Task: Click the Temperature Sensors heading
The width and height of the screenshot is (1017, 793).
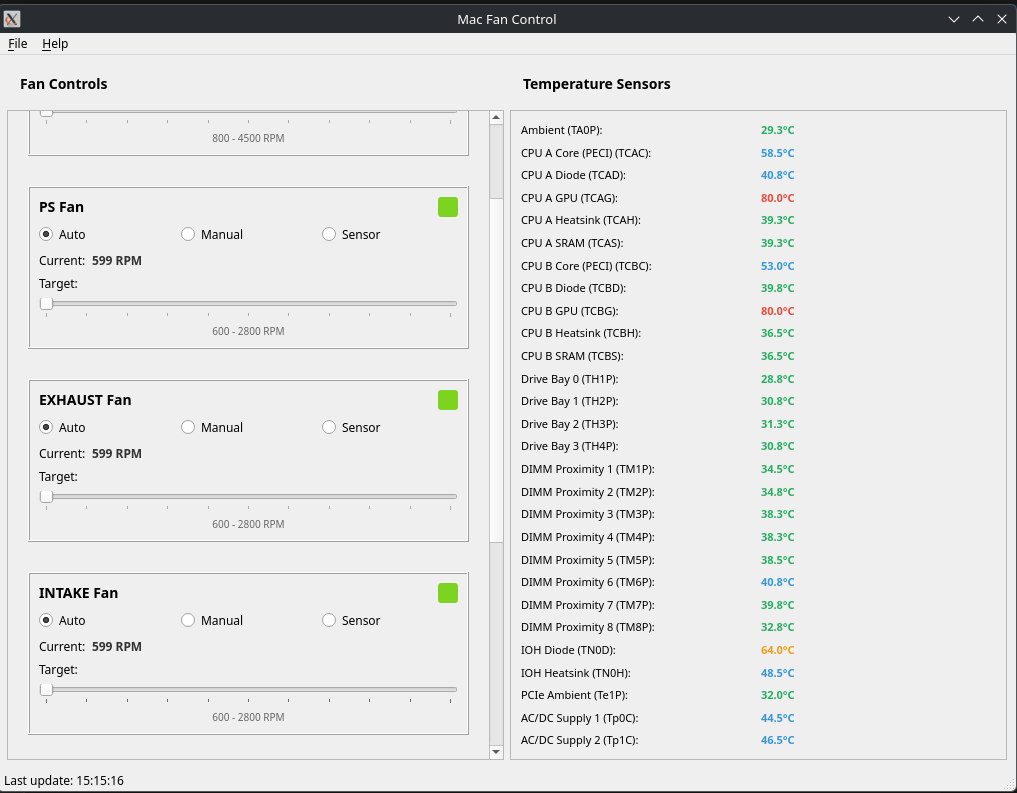Action: [597, 84]
